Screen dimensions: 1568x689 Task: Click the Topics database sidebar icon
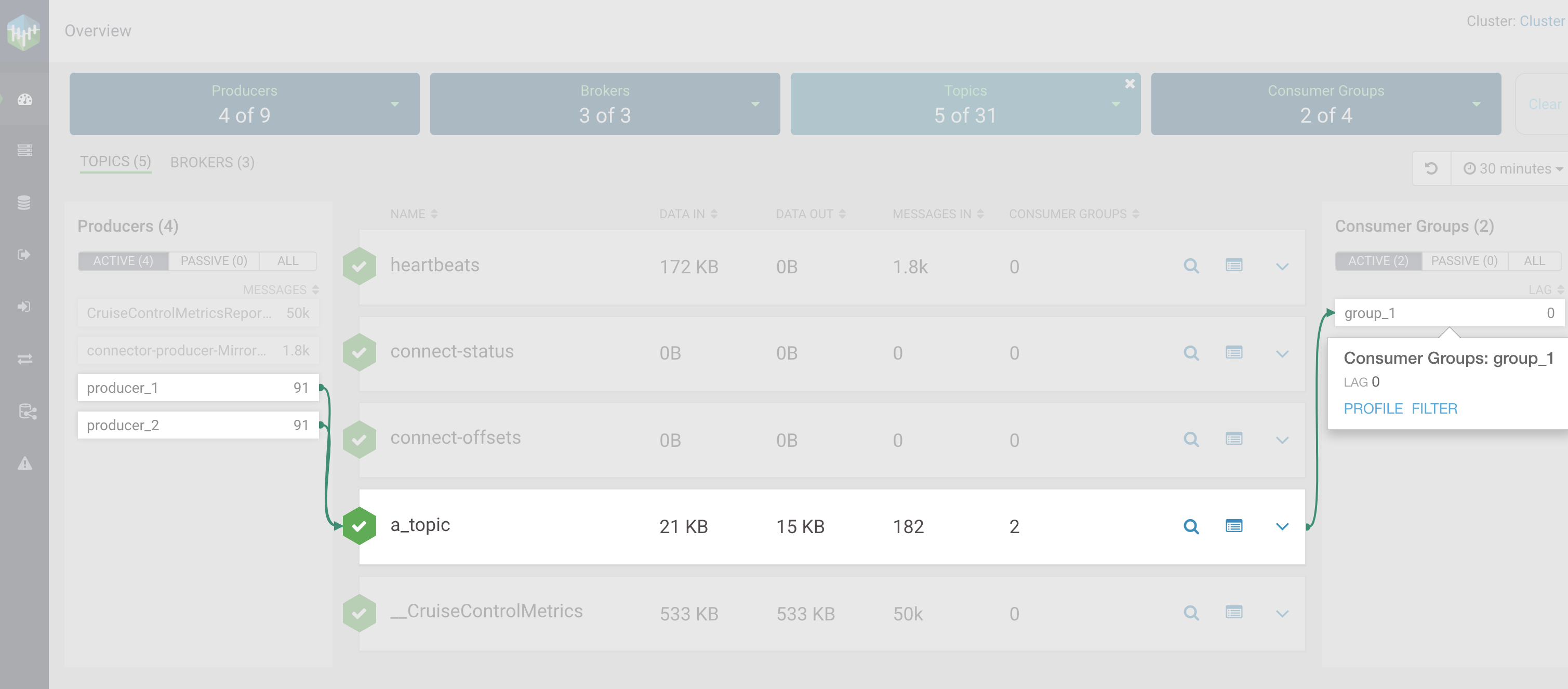pyautogui.click(x=24, y=203)
